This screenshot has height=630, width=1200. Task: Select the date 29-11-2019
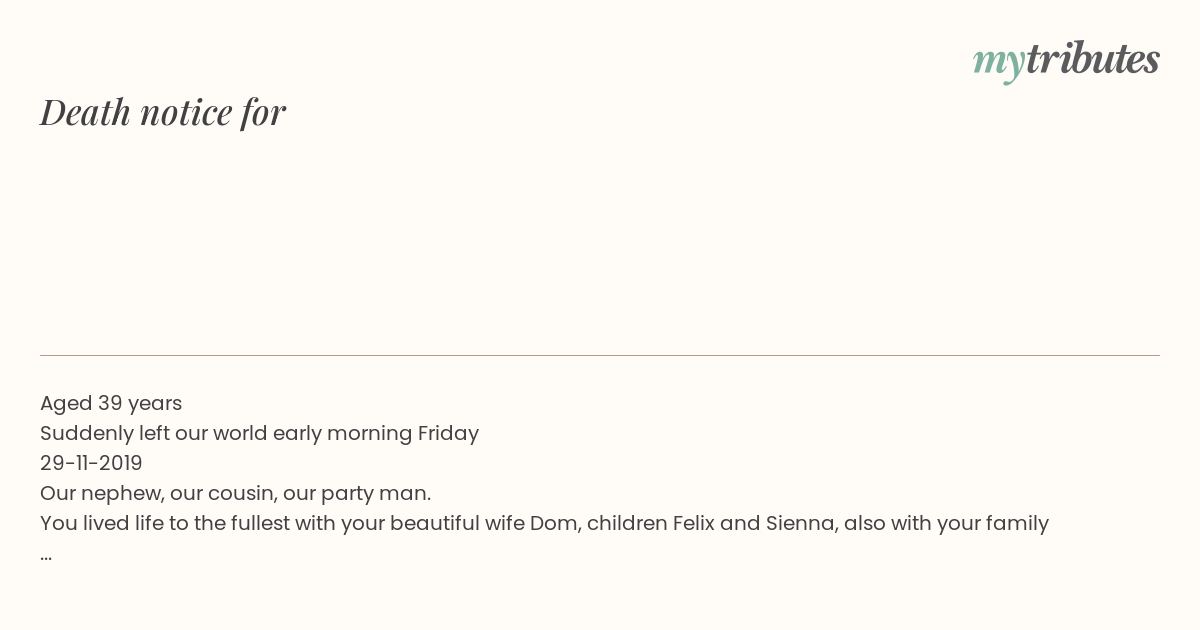[91, 463]
